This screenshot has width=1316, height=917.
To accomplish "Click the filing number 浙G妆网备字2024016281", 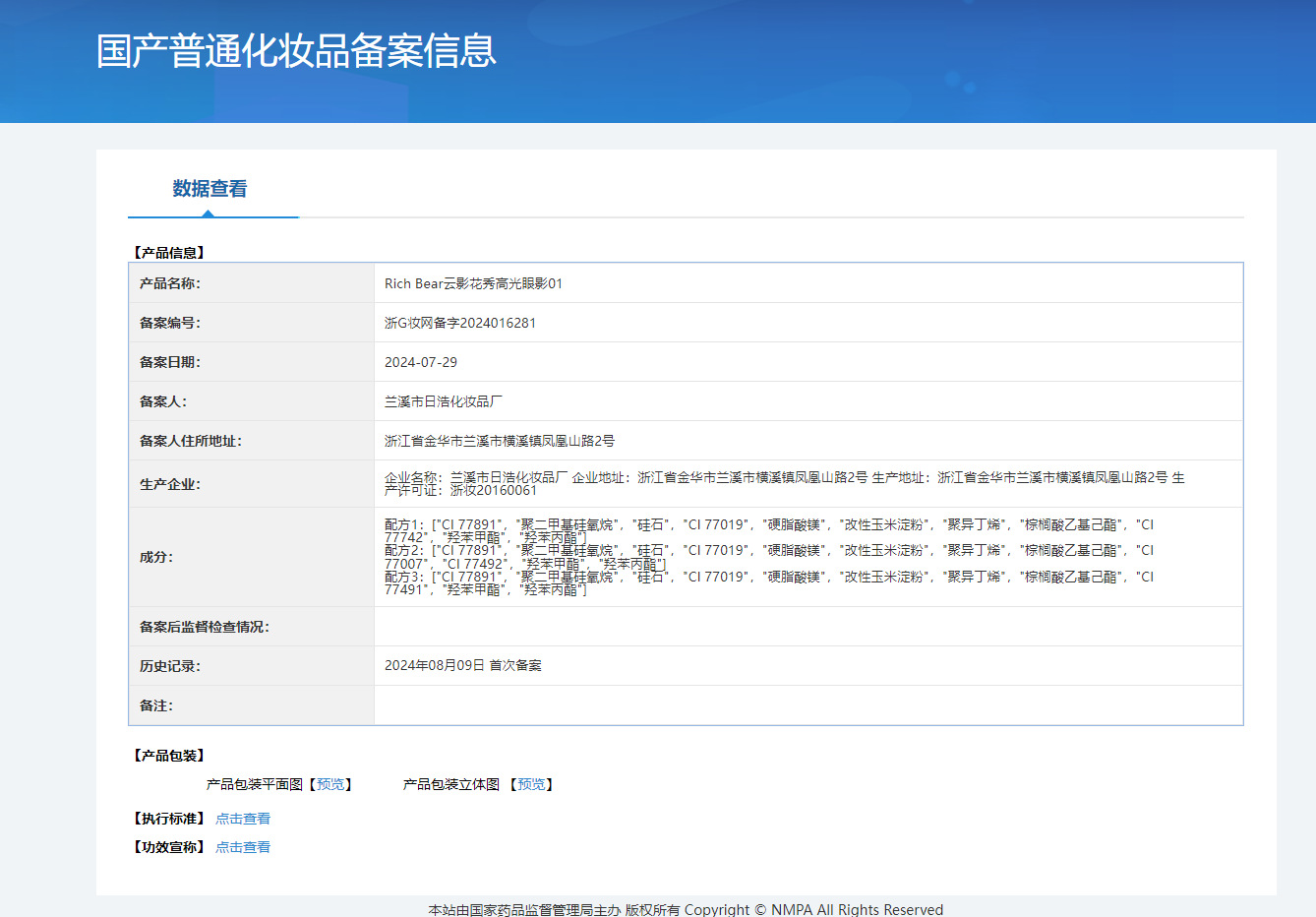I will pos(460,323).
